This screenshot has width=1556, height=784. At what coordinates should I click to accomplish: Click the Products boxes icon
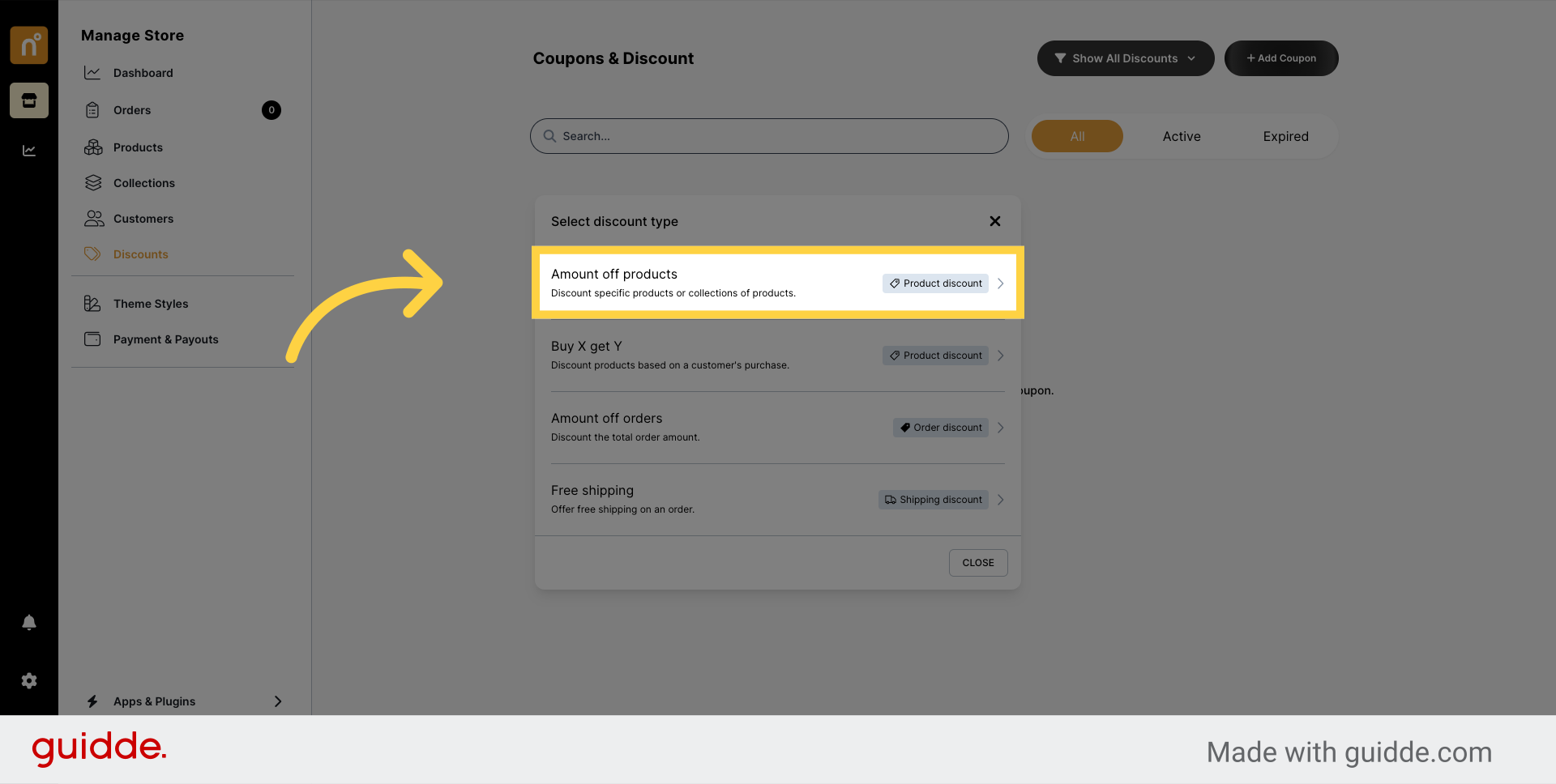point(93,147)
